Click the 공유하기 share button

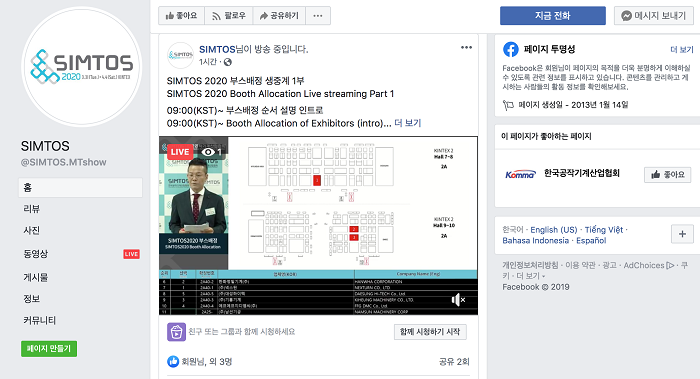coord(279,16)
